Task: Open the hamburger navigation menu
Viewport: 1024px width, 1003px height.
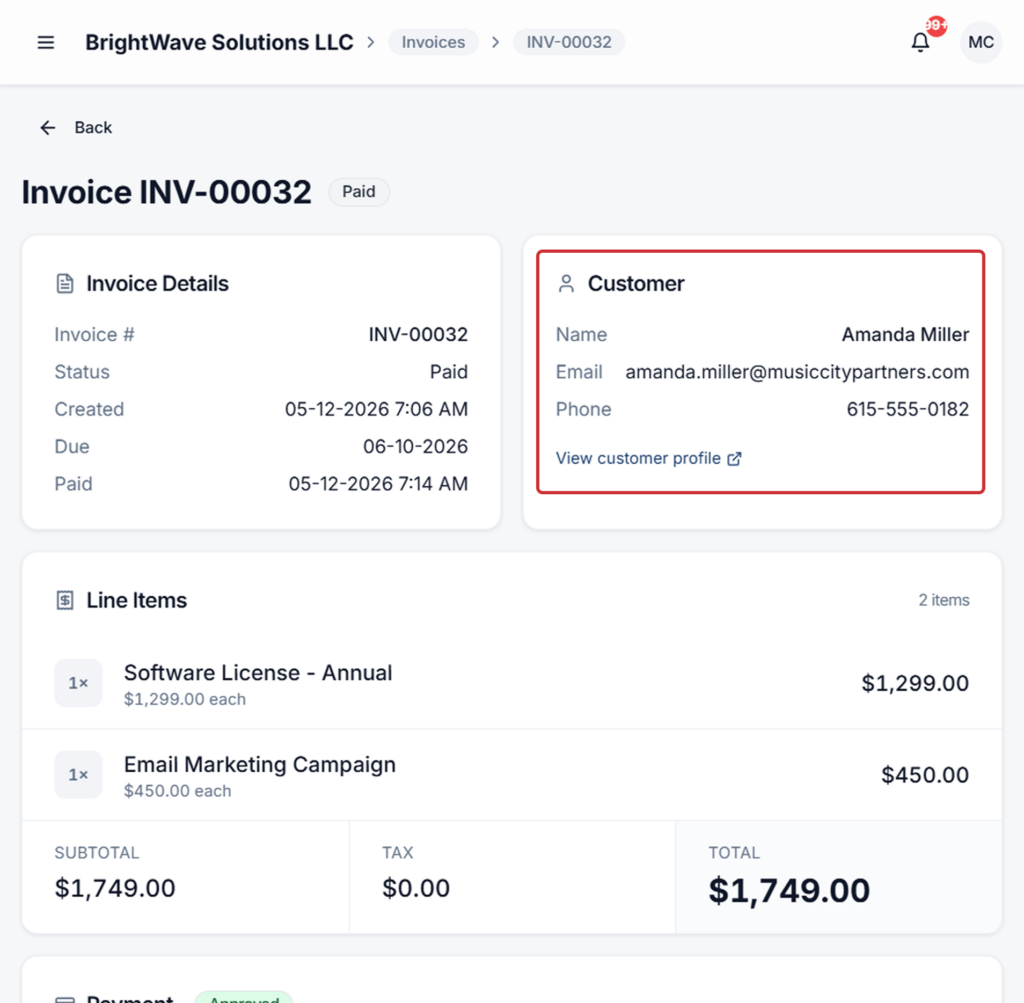Action: click(x=46, y=42)
